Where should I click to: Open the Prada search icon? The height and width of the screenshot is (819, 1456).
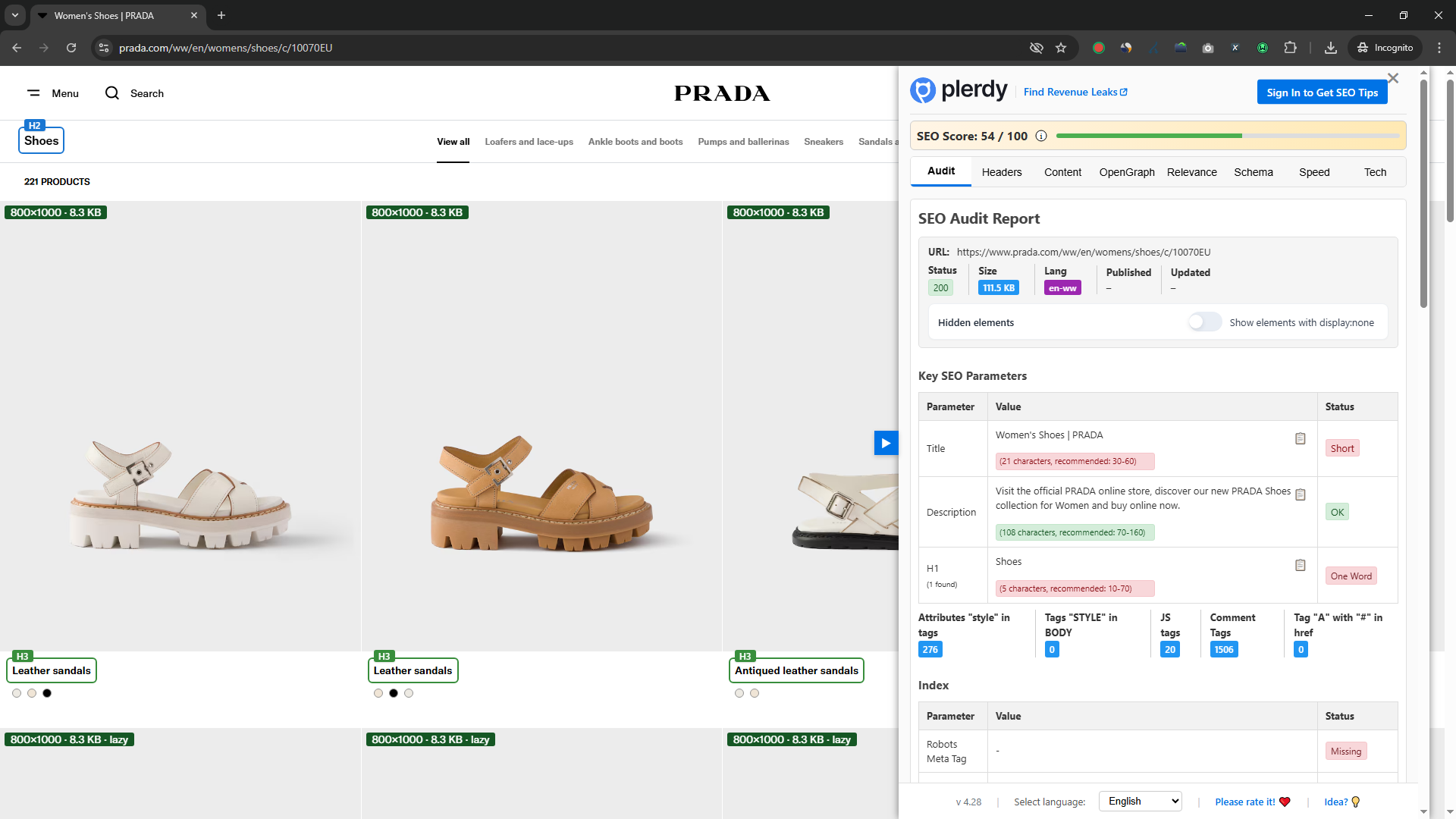[112, 93]
